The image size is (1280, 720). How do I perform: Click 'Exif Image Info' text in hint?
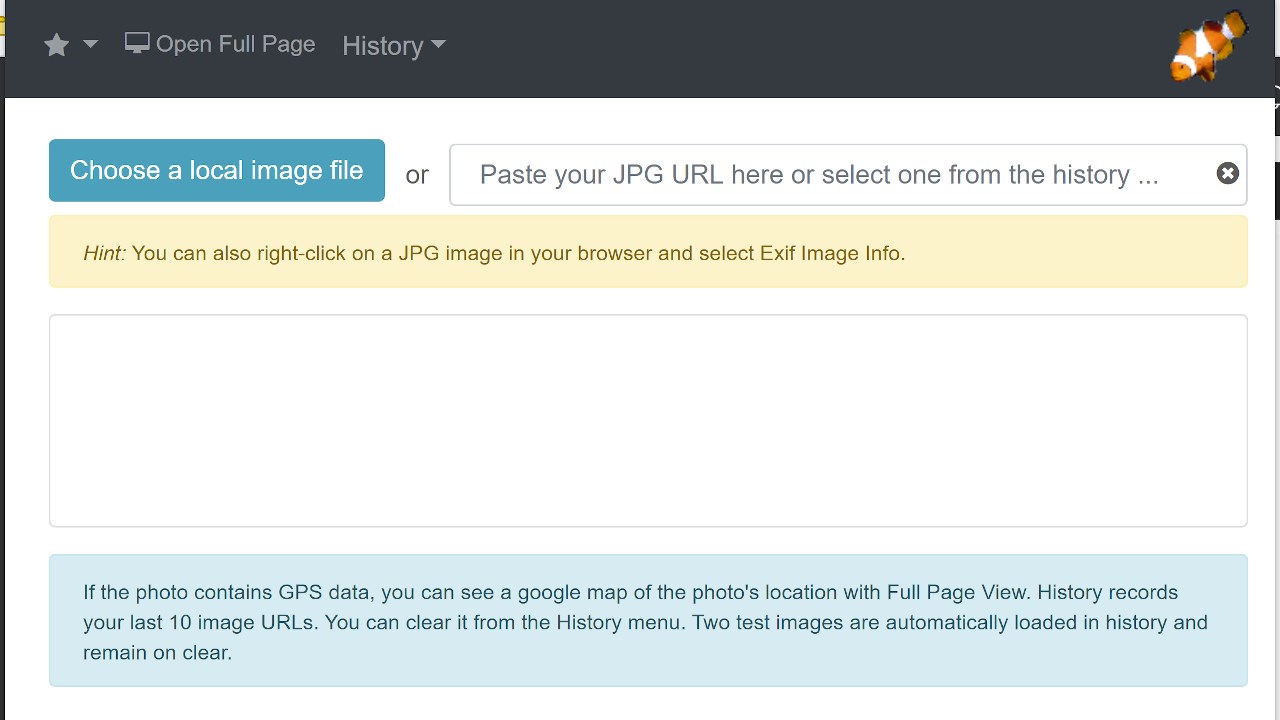pos(827,254)
